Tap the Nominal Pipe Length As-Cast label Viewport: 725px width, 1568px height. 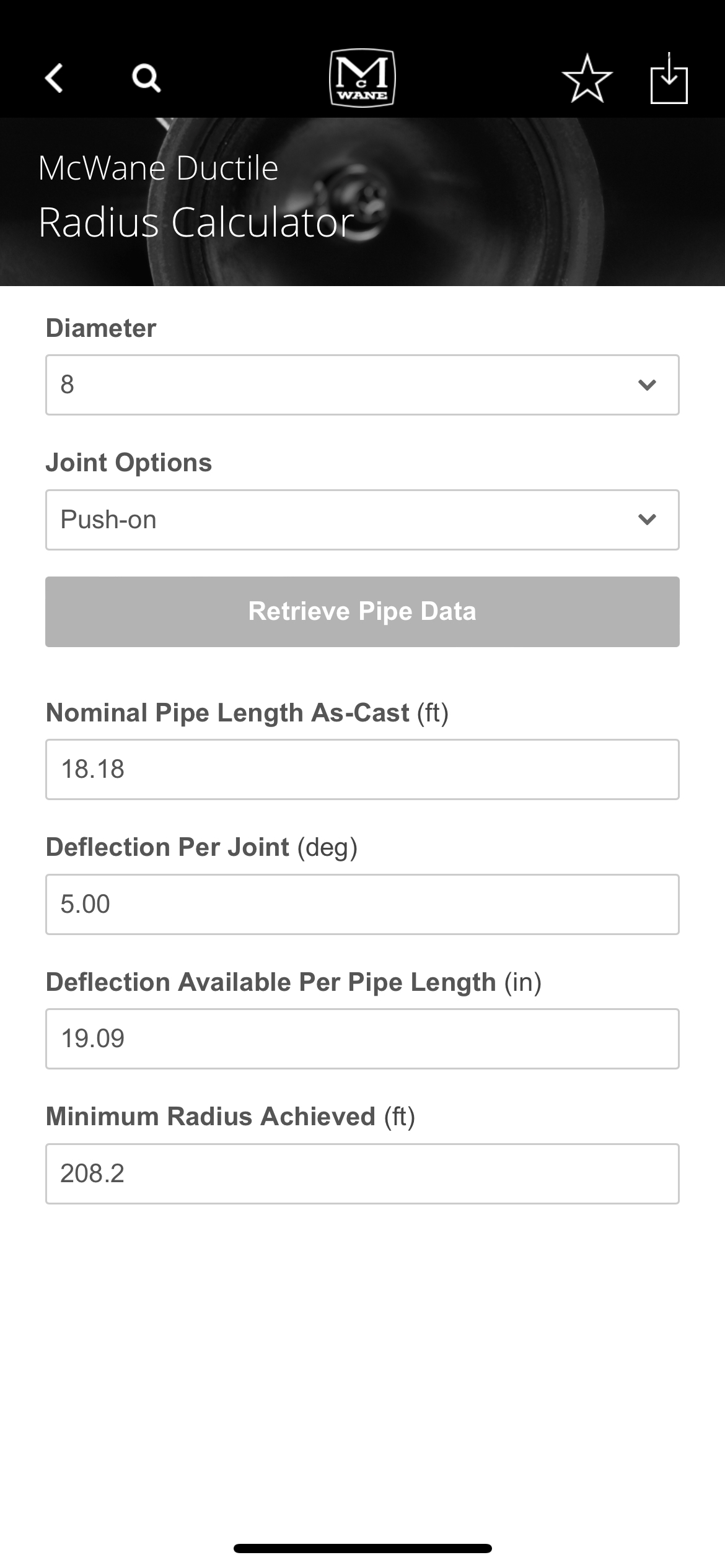click(x=247, y=712)
